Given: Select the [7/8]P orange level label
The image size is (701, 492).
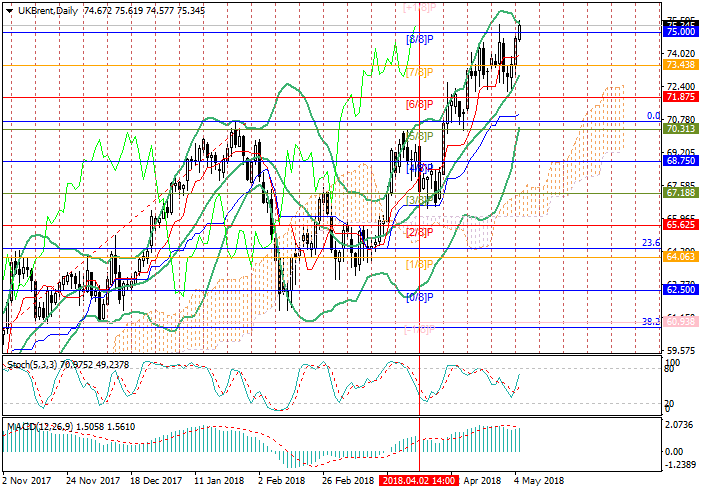Looking at the screenshot, I should coord(419,72).
